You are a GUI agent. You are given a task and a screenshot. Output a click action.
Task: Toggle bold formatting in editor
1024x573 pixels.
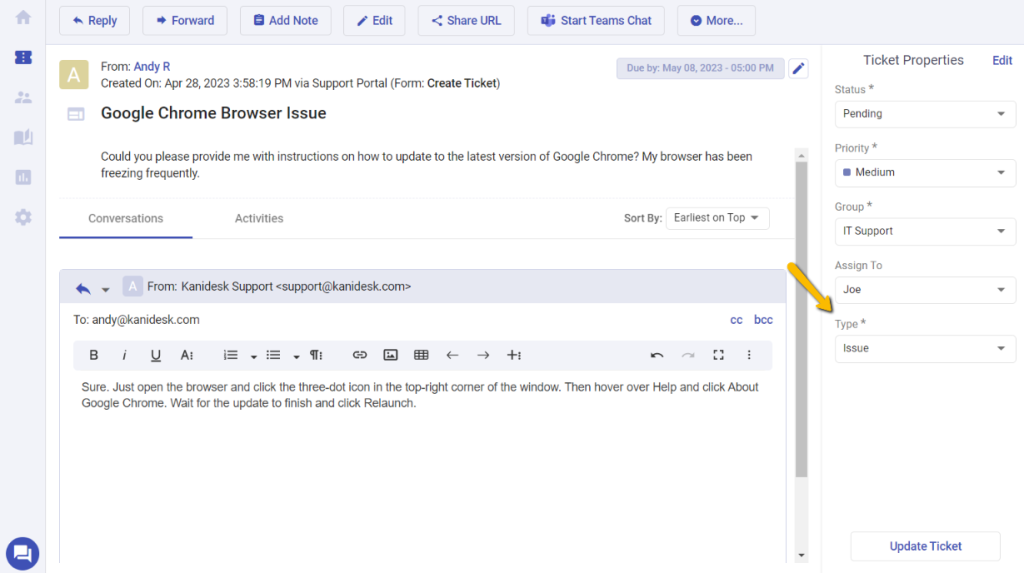pos(93,355)
